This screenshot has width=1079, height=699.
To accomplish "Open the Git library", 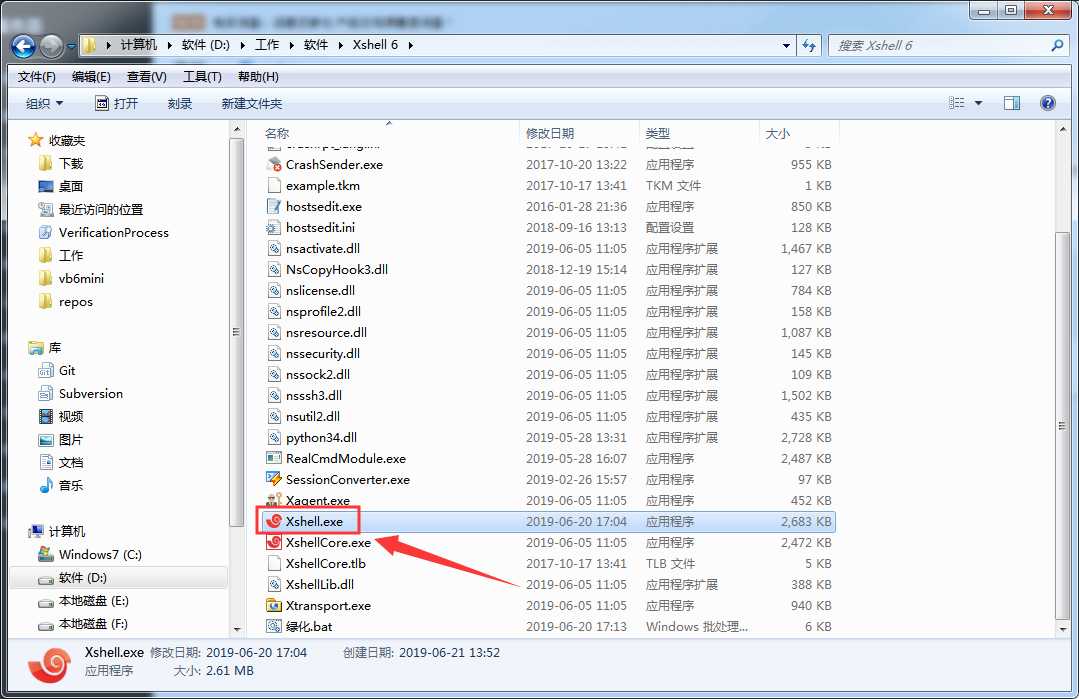I will (67, 370).
